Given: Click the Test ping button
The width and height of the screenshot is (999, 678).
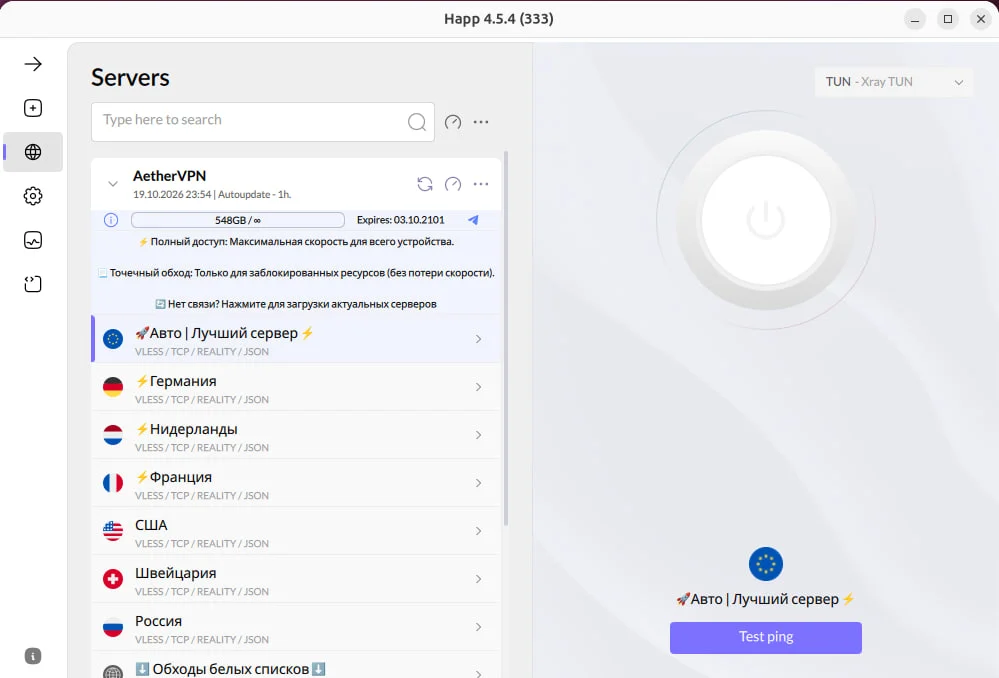Looking at the screenshot, I should pyautogui.click(x=766, y=637).
